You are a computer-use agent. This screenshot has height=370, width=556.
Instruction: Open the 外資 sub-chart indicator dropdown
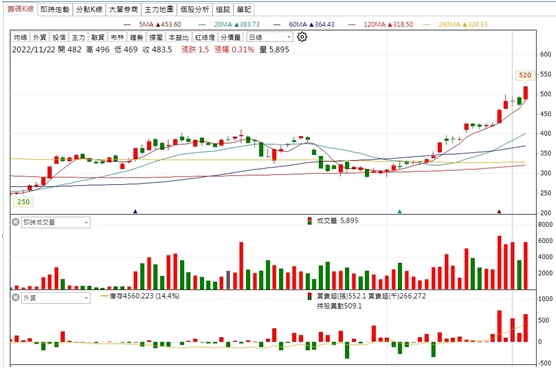(x=56, y=298)
